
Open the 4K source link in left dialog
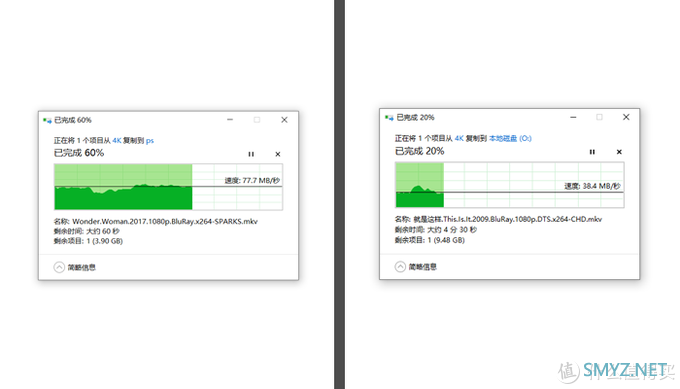117,141
